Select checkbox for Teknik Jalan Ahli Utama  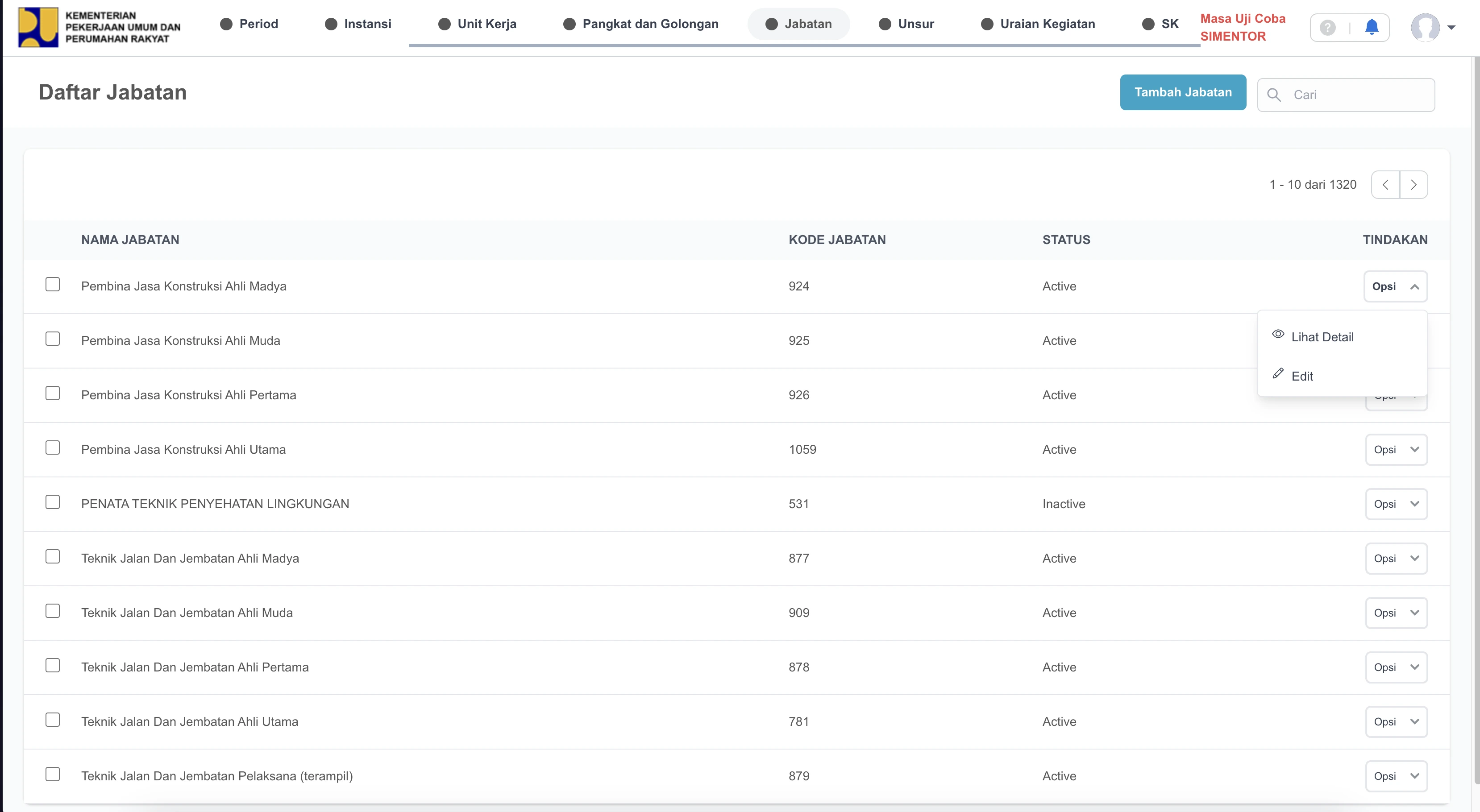pyautogui.click(x=52, y=720)
